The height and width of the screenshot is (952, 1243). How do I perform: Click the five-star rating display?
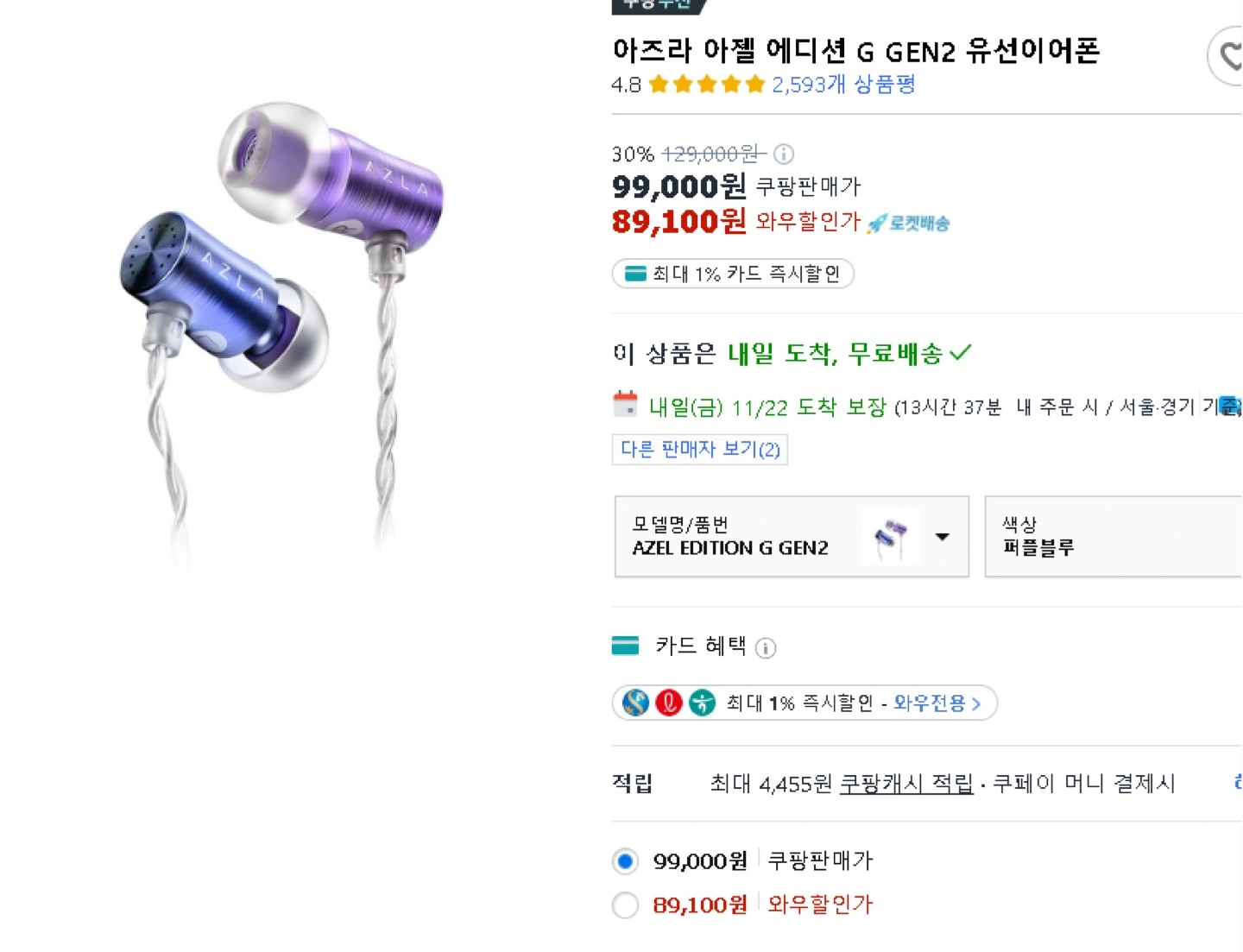(x=707, y=85)
